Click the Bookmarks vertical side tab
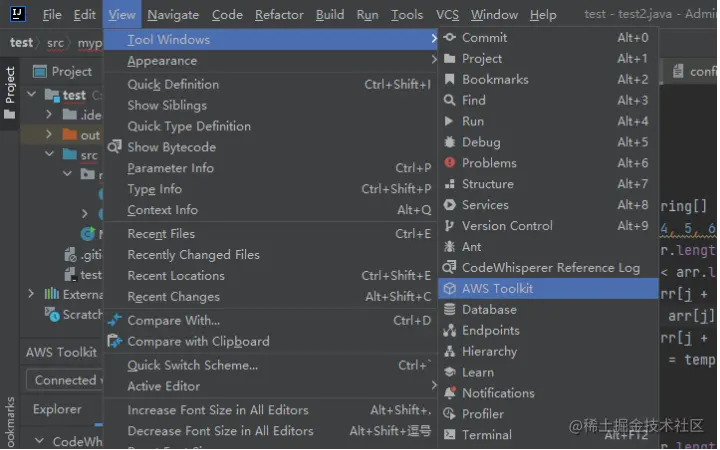 [x=10, y=422]
